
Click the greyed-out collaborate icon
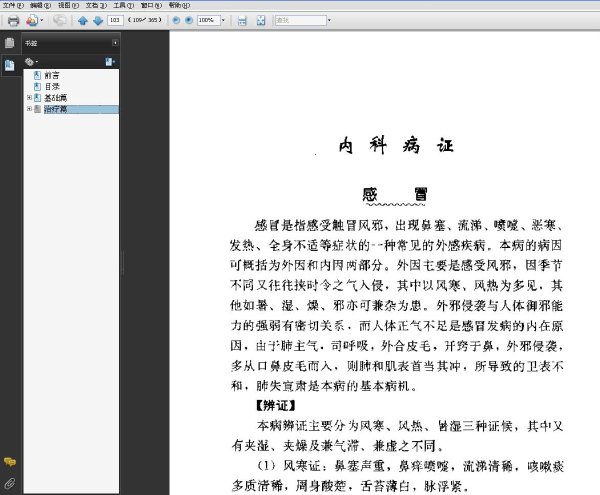pos(59,20)
